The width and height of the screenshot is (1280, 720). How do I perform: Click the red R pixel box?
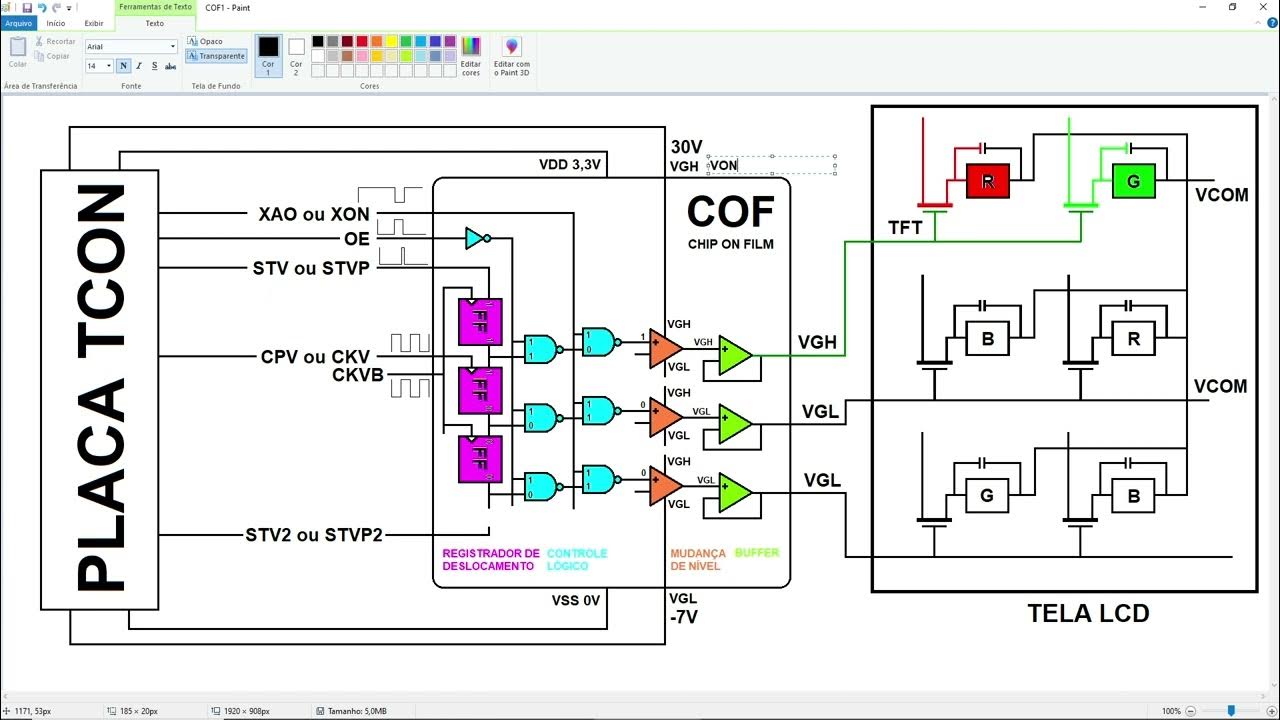tap(988, 181)
